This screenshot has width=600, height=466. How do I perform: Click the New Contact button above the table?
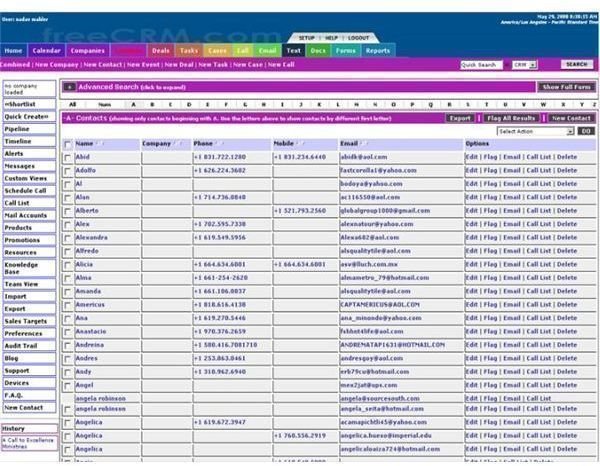tap(572, 118)
